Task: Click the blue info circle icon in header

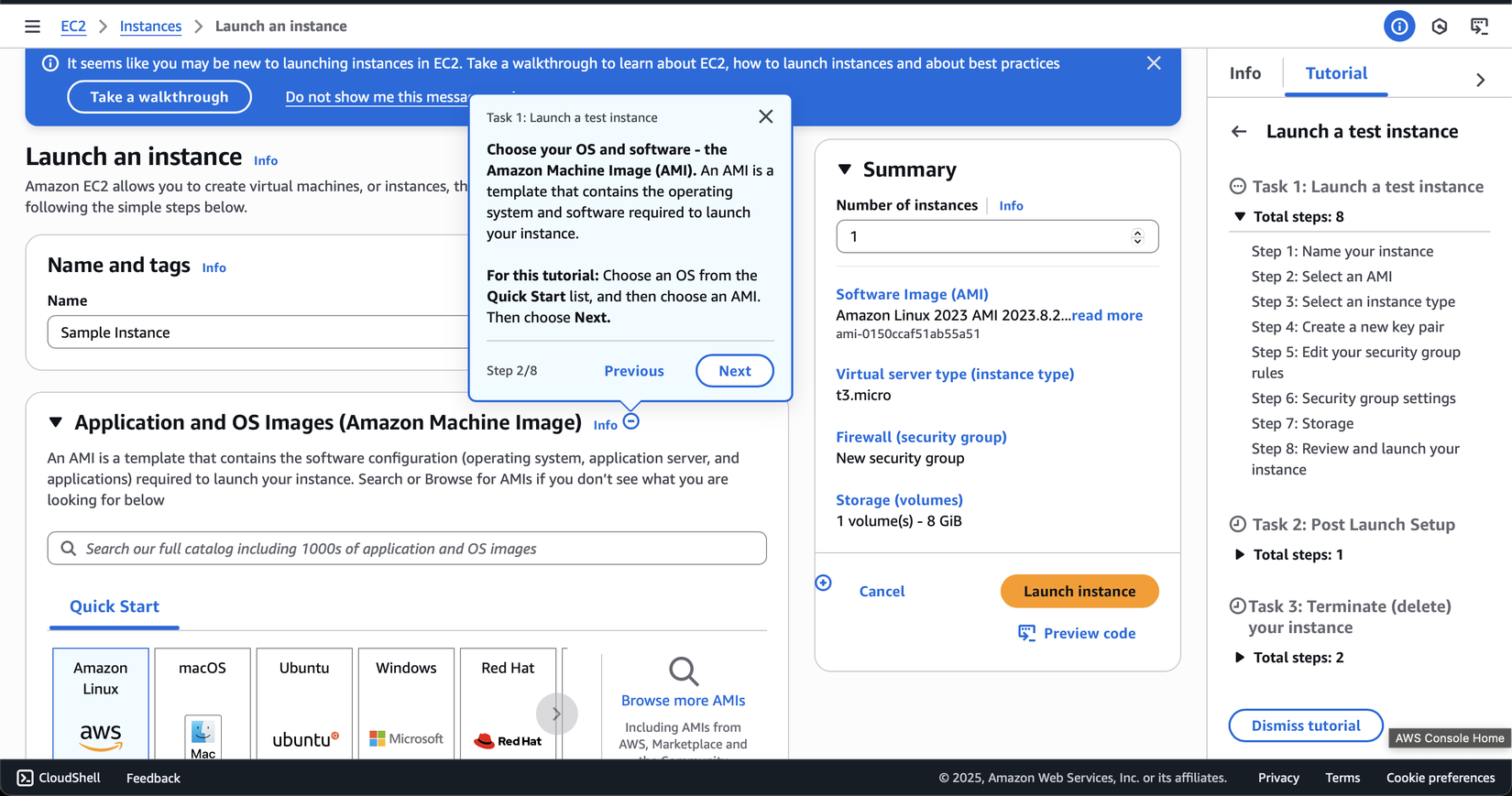Action: [1399, 27]
